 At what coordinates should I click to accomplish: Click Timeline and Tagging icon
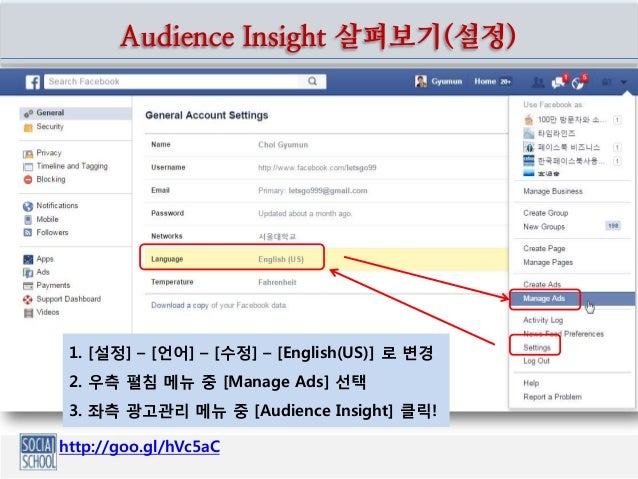[28, 166]
